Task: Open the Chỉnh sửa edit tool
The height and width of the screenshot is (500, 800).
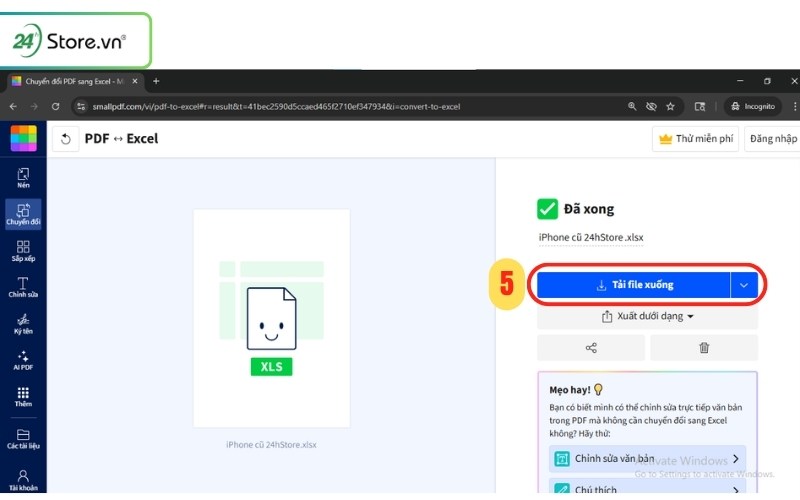Action: [x=23, y=287]
